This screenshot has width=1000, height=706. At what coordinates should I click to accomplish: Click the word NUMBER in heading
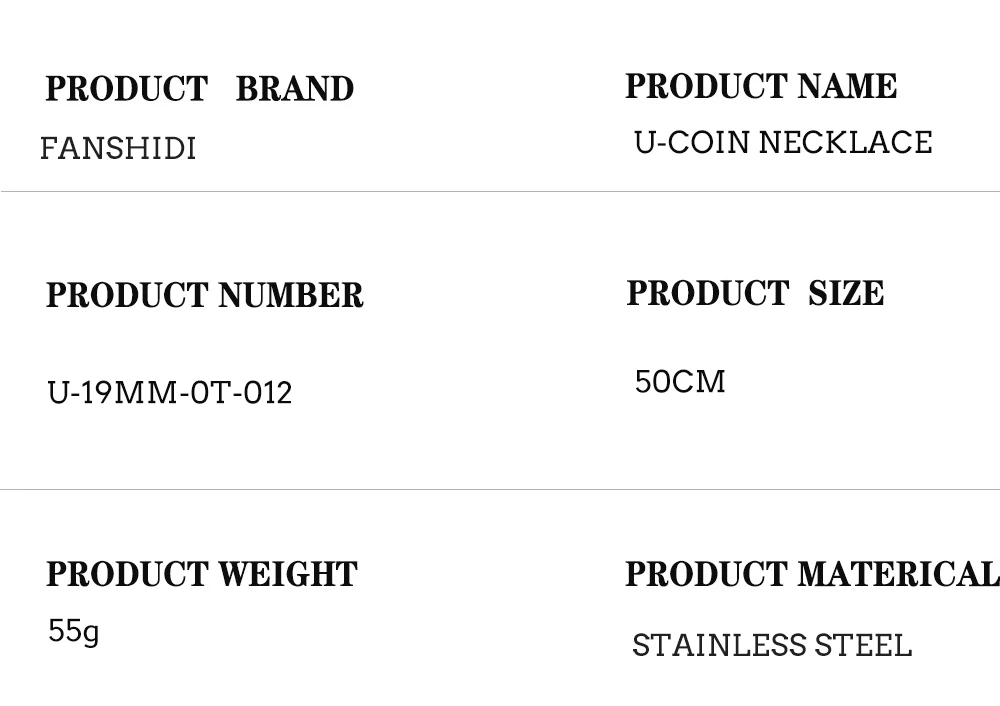290,296
